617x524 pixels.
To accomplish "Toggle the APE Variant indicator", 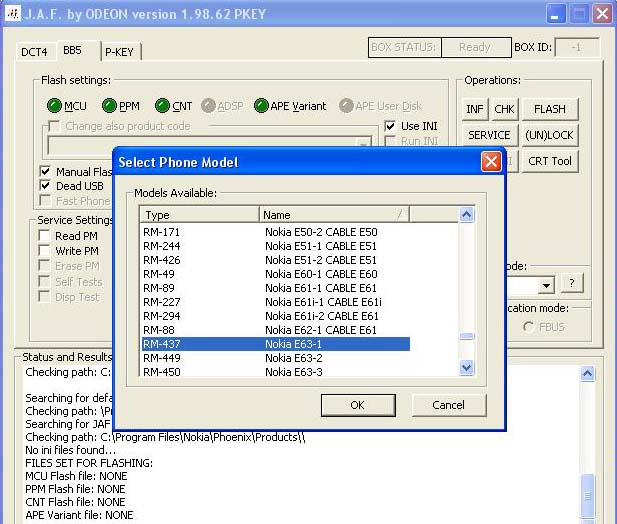I will [261, 106].
